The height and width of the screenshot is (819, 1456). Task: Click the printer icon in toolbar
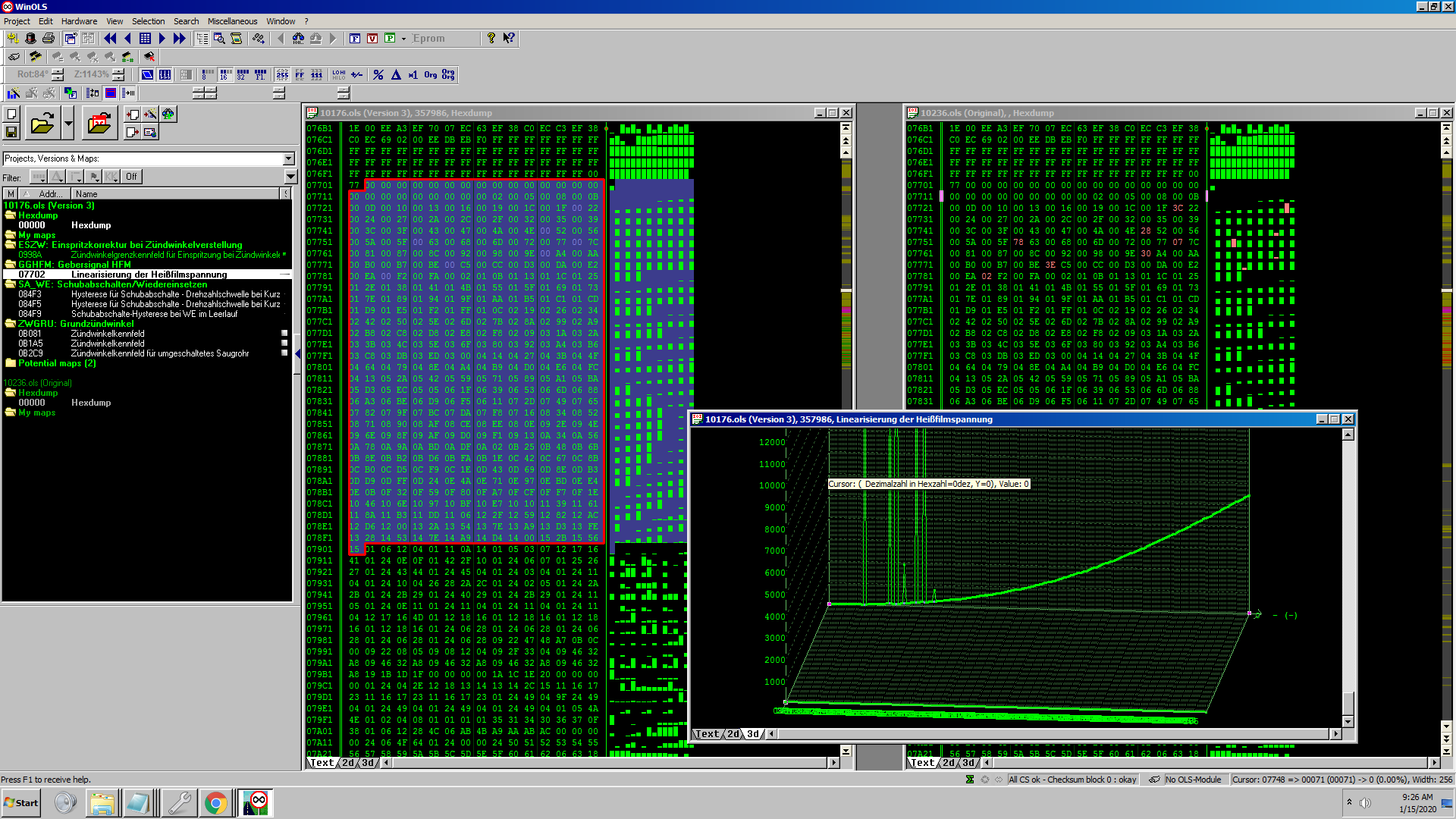[49, 38]
